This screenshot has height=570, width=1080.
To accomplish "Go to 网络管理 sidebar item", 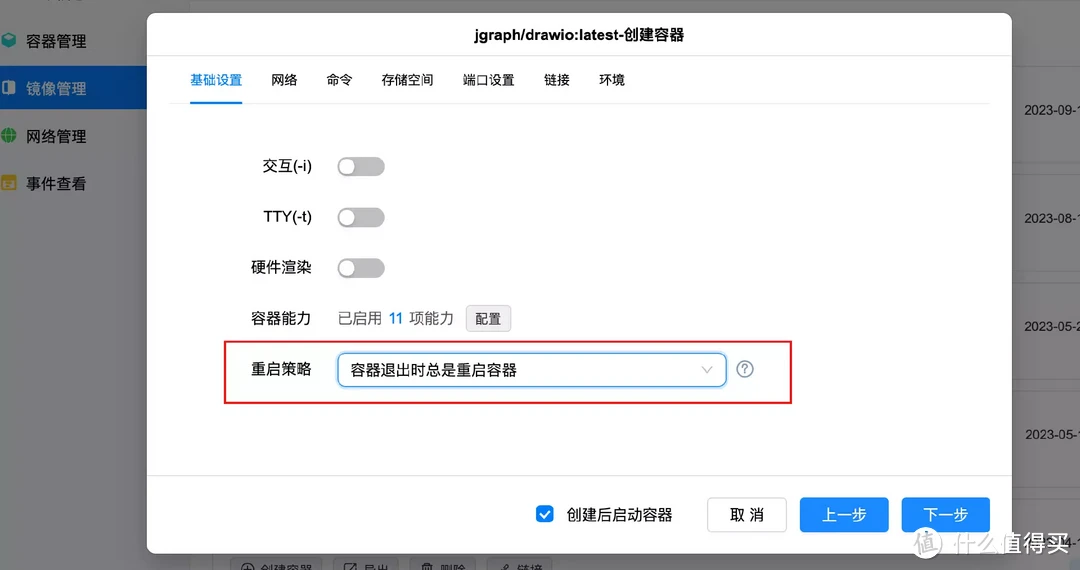I will click(x=56, y=136).
